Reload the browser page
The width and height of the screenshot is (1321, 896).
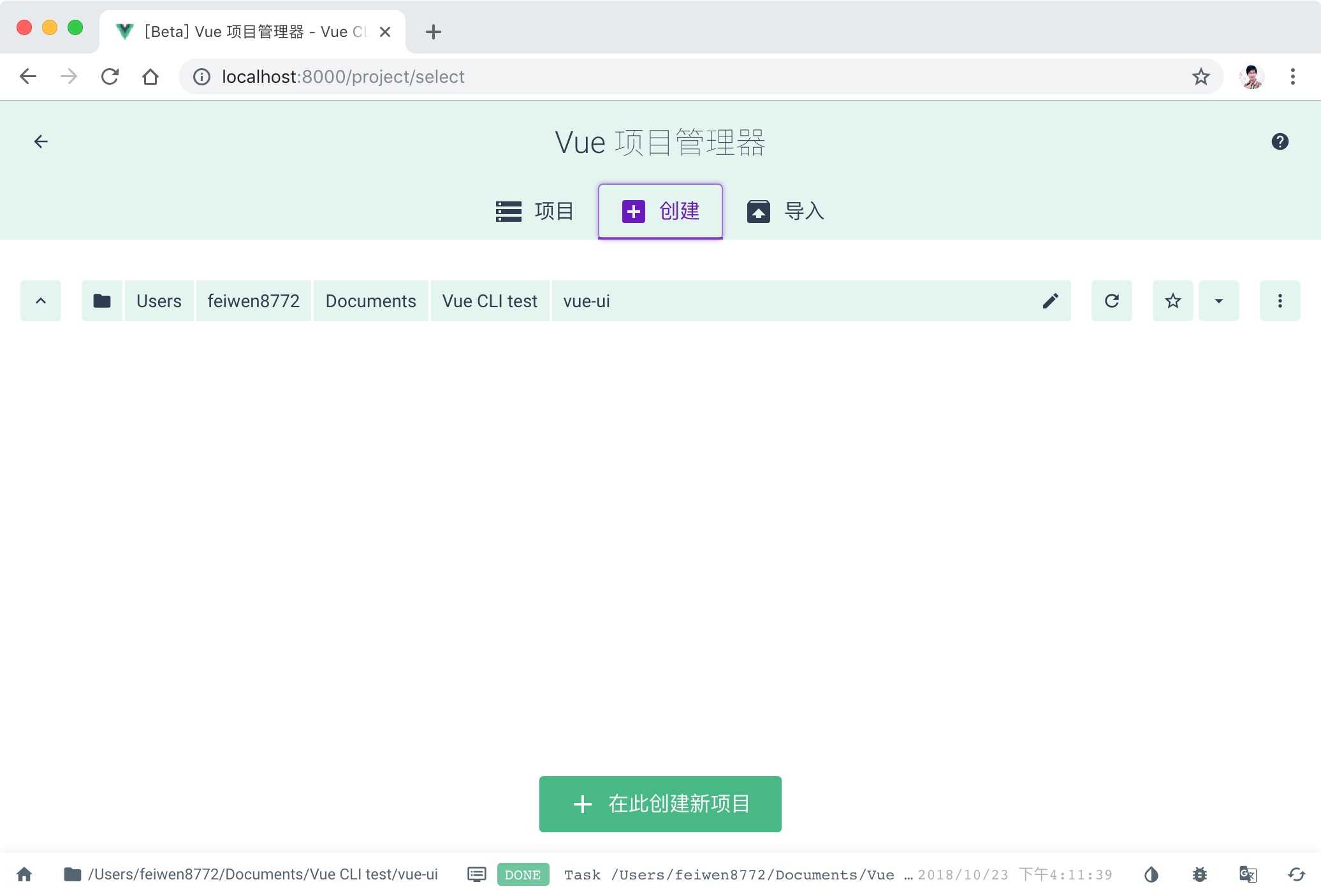tap(110, 76)
